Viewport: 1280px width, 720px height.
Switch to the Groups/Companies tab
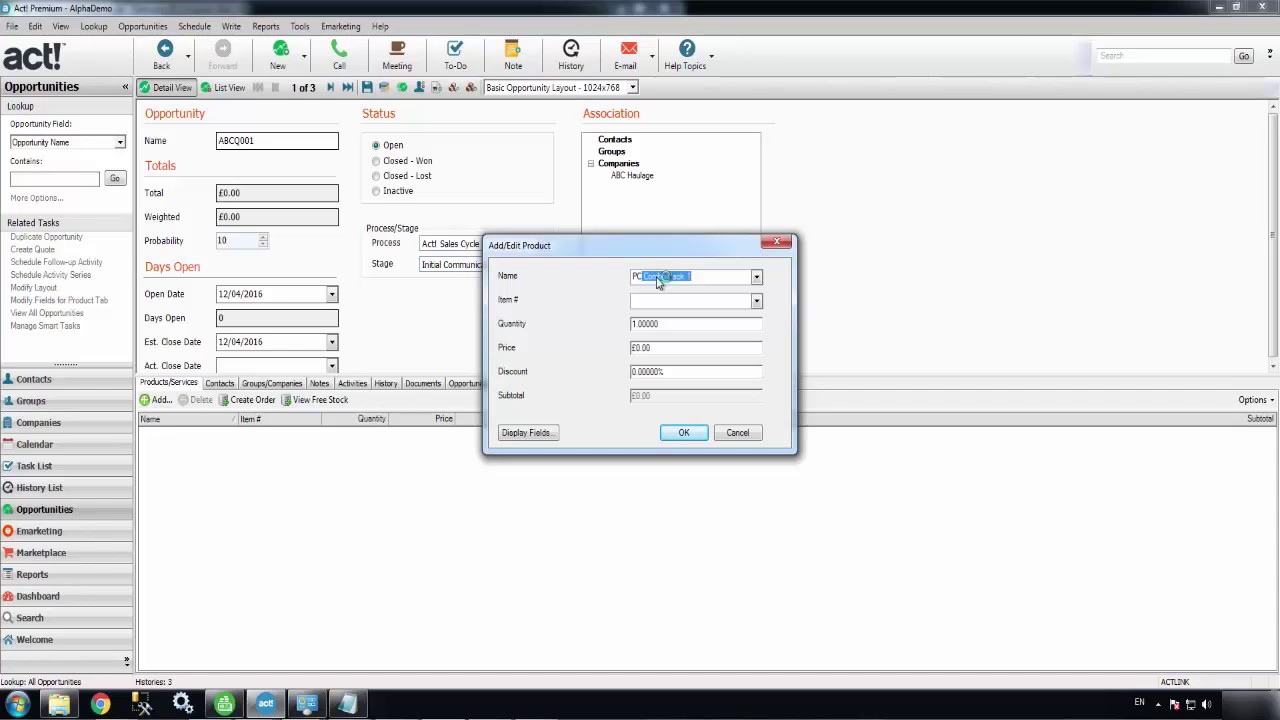tap(272, 384)
